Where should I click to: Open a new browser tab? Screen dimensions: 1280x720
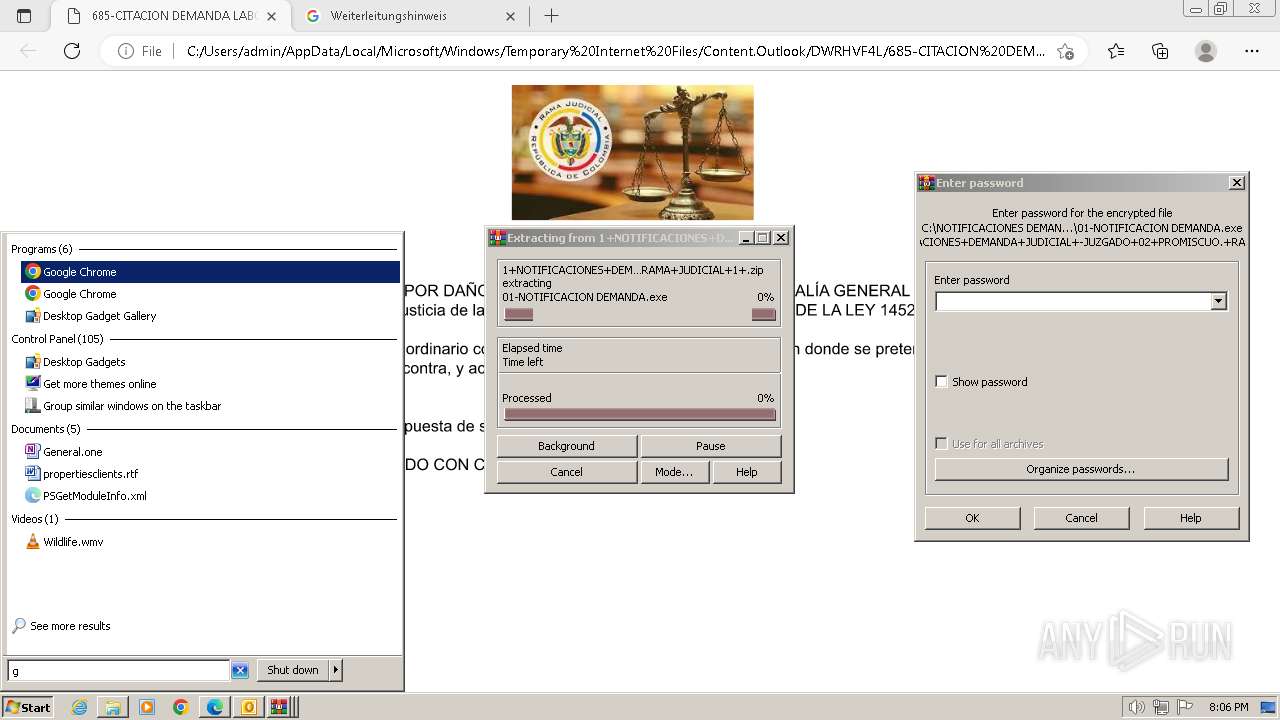click(x=551, y=16)
